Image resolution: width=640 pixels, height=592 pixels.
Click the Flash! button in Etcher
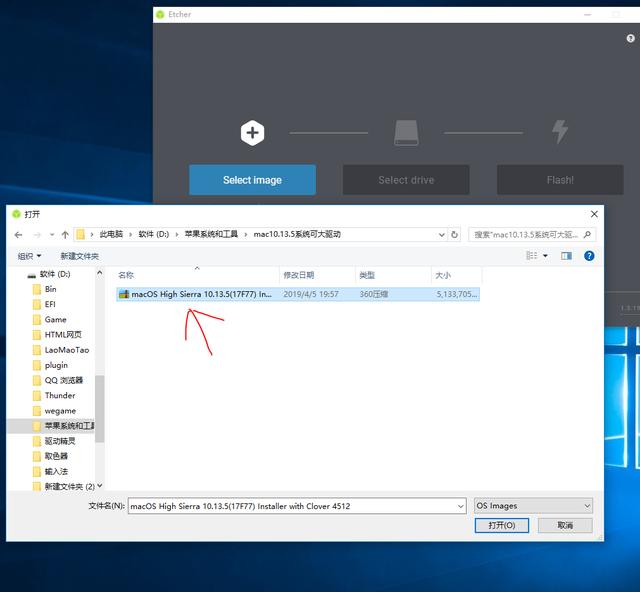pos(560,180)
